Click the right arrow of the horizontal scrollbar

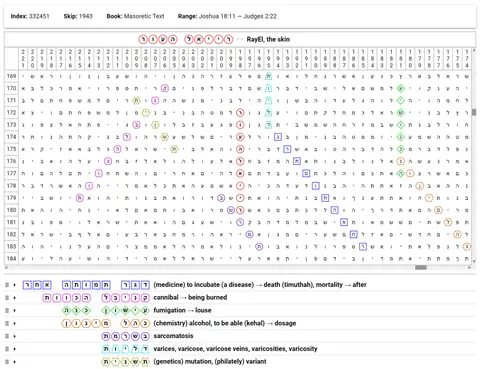point(470,267)
